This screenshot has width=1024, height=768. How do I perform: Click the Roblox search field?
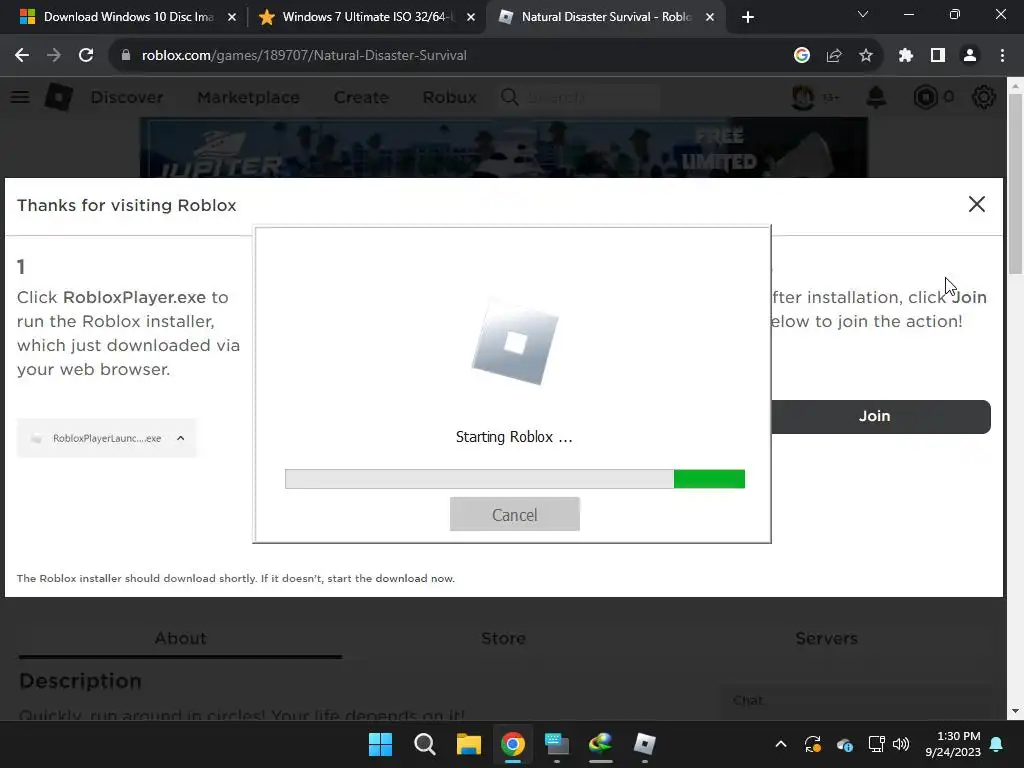tap(579, 97)
